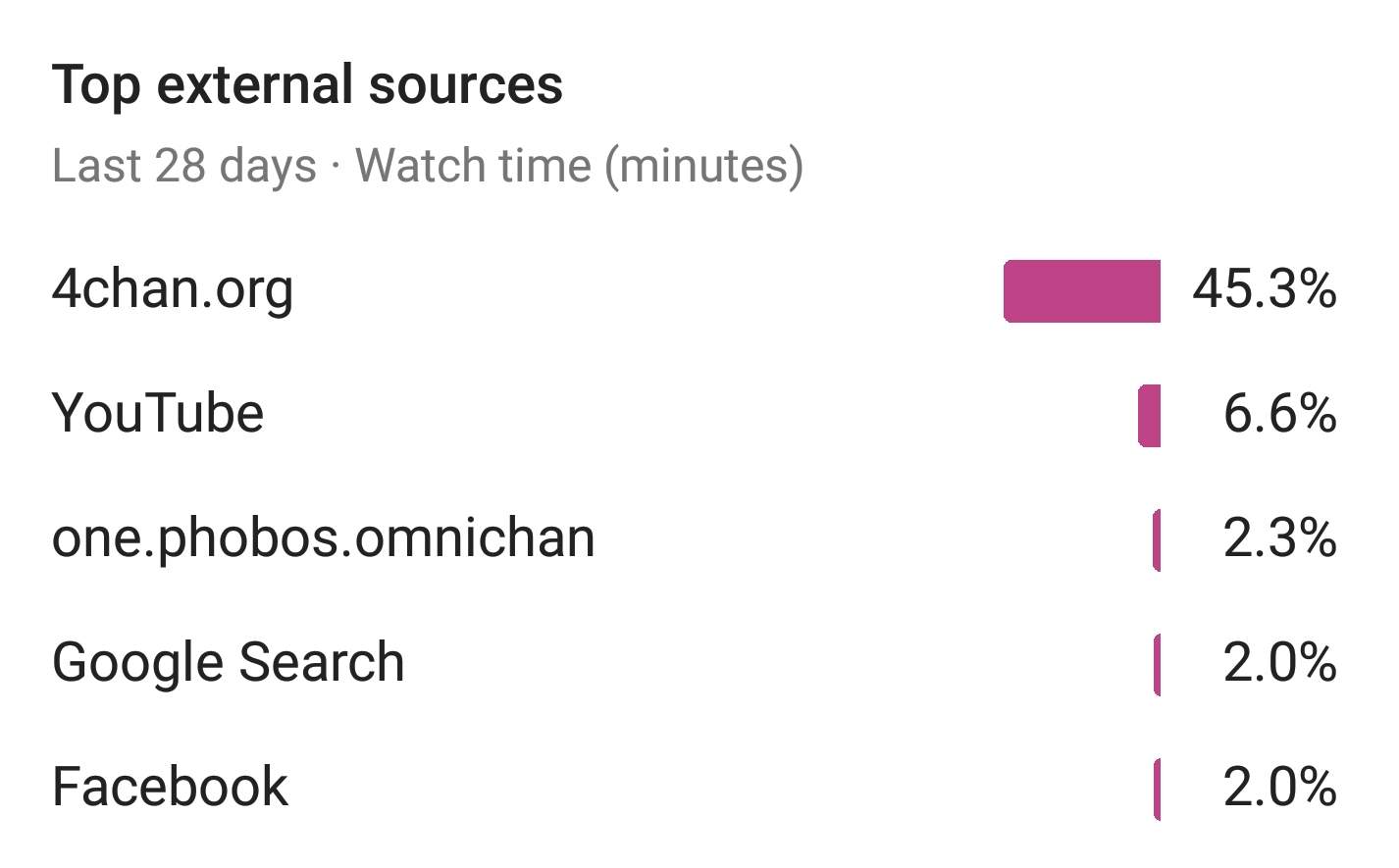
Task: Click the YouTube watch time bar
Action: click(x=1149, y=415)
